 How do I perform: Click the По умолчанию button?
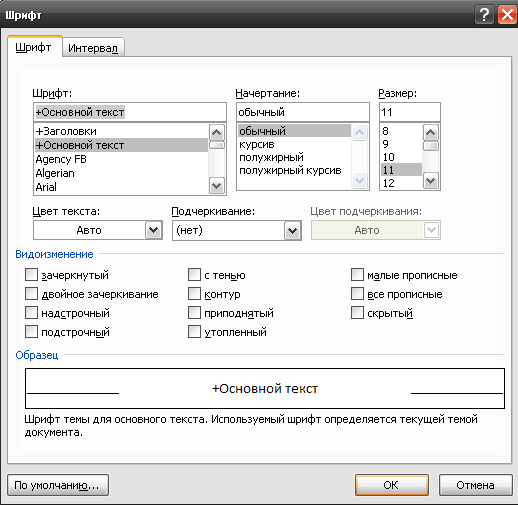[58, 485]
